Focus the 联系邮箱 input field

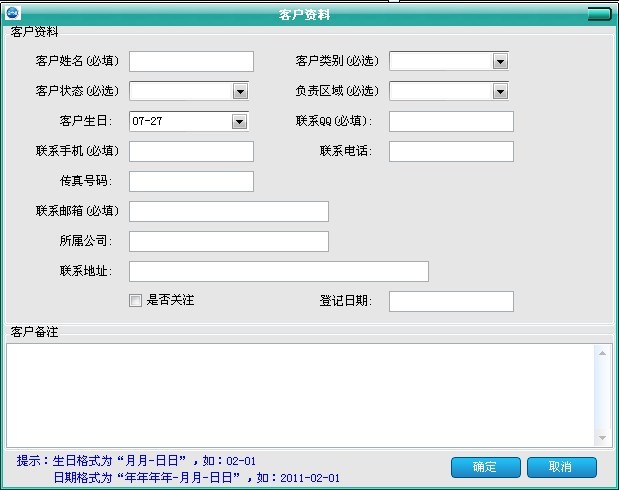click(229, 211)
